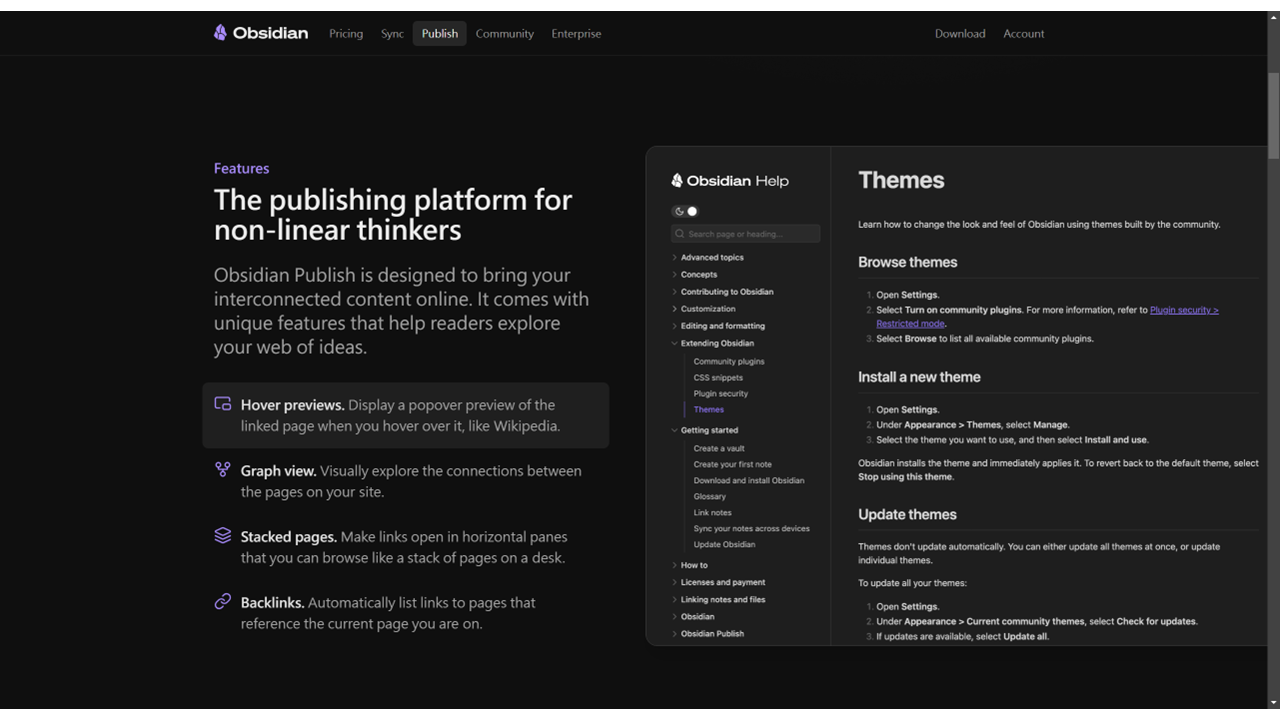Expand the Licenses and payment section
The width and height of the screenshot is (1280, 720).
coord(675,582)
